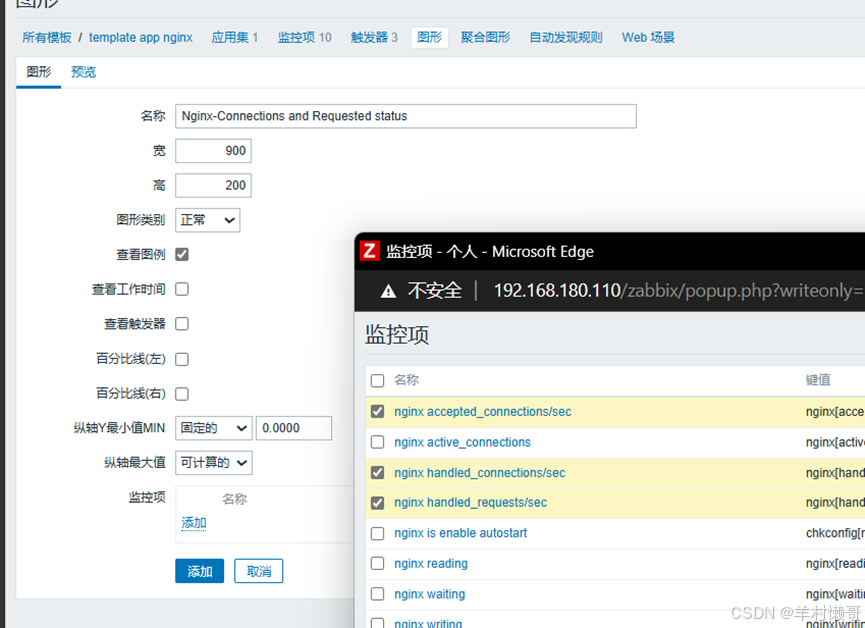Image resolution: width=865 pixels, height=628 pixels.
Task: Open nginx accepted_connections/sec item link
Action: tap(483, 412)
